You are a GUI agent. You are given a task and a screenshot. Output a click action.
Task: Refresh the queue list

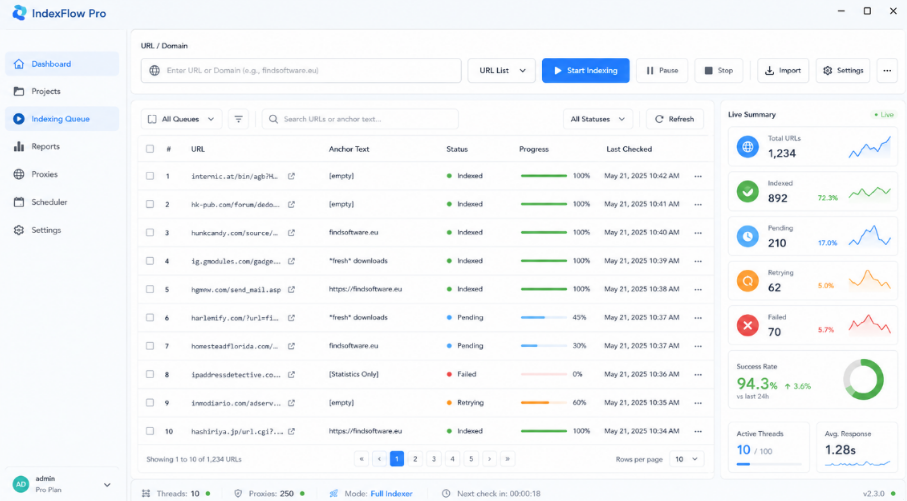coord(674,119)
